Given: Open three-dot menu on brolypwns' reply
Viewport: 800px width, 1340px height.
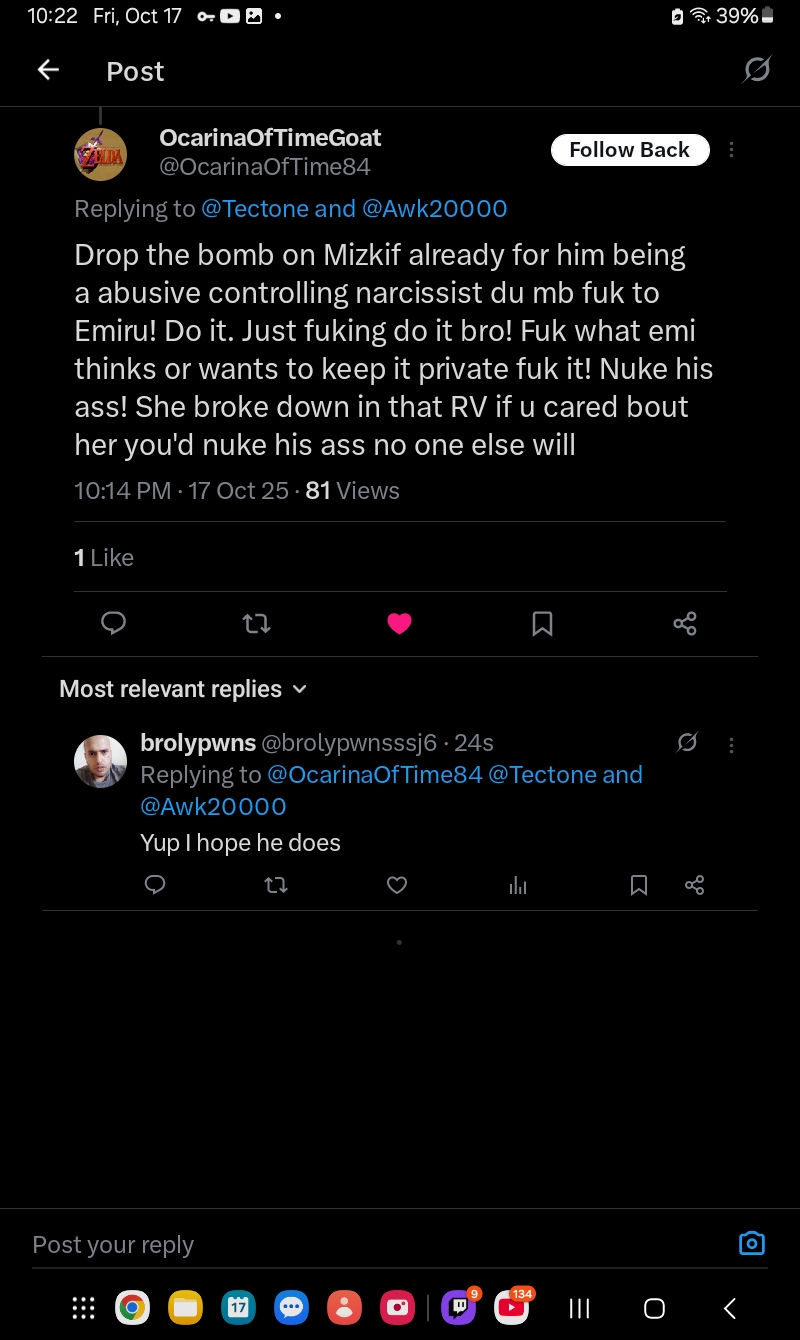Looking at the screenshot, I should click(732, 745).
